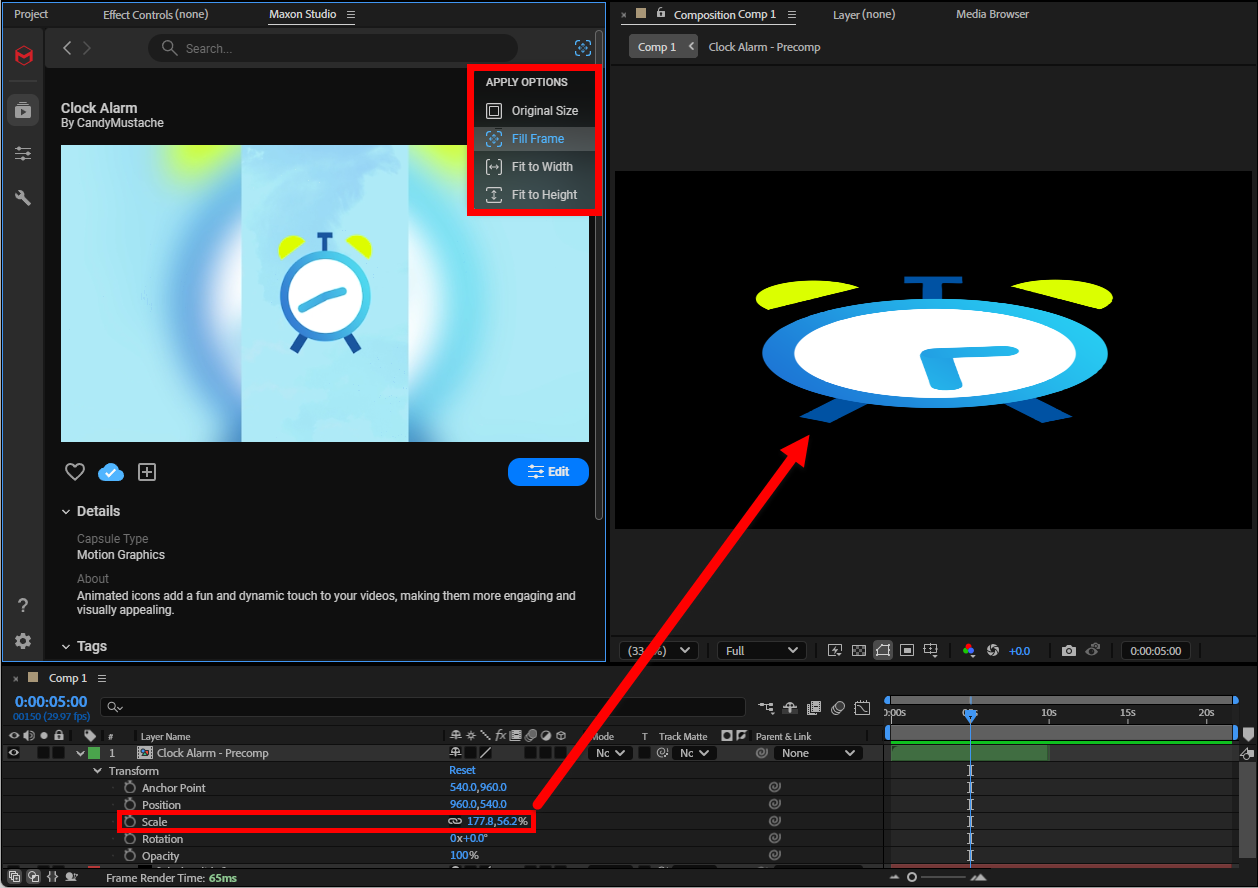Open Maxon Studio gear settings icon
The height and width of the screenshot is (888, 1258).
click(23, 641)
